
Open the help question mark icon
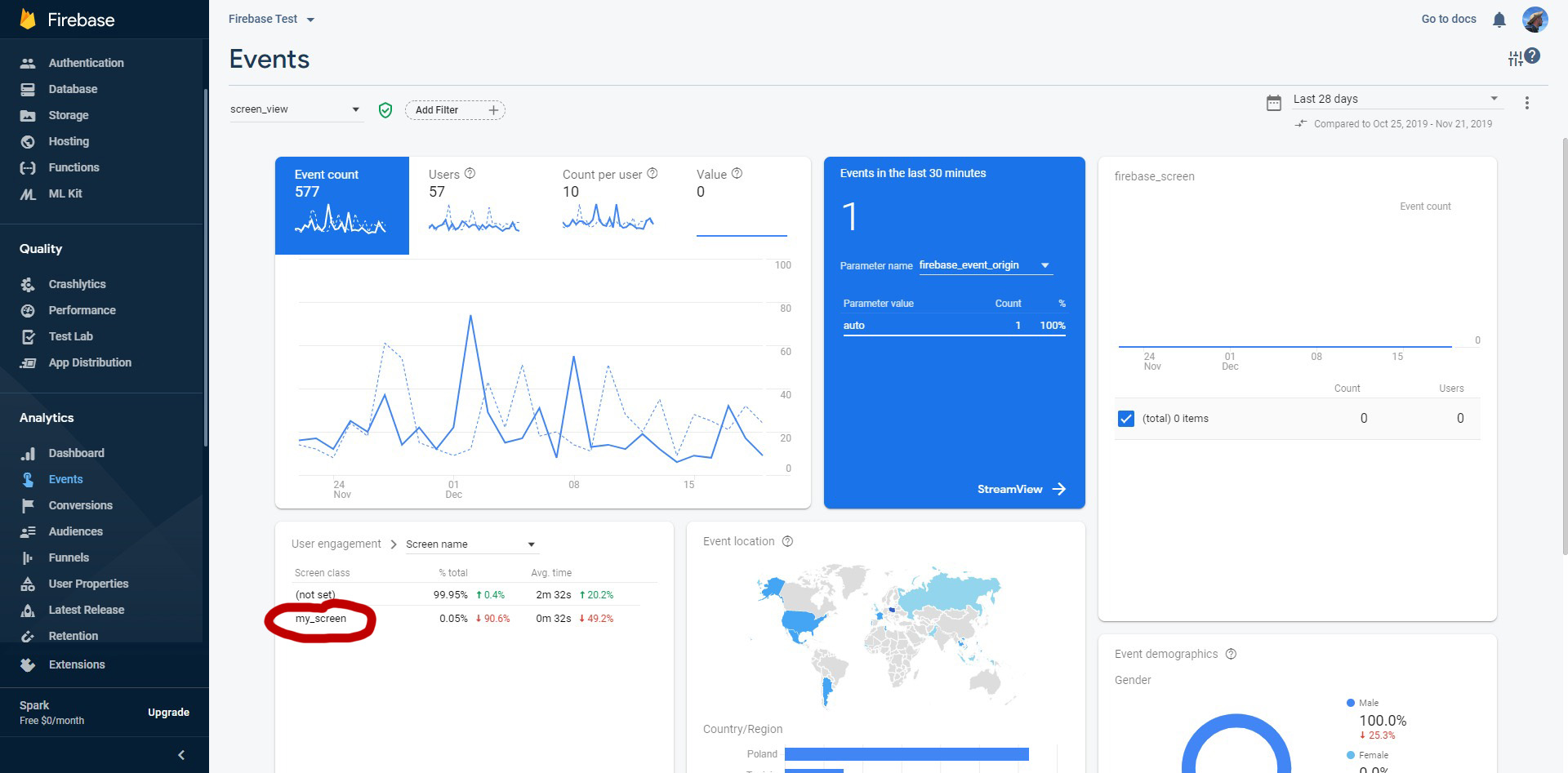click(1533, 56)
